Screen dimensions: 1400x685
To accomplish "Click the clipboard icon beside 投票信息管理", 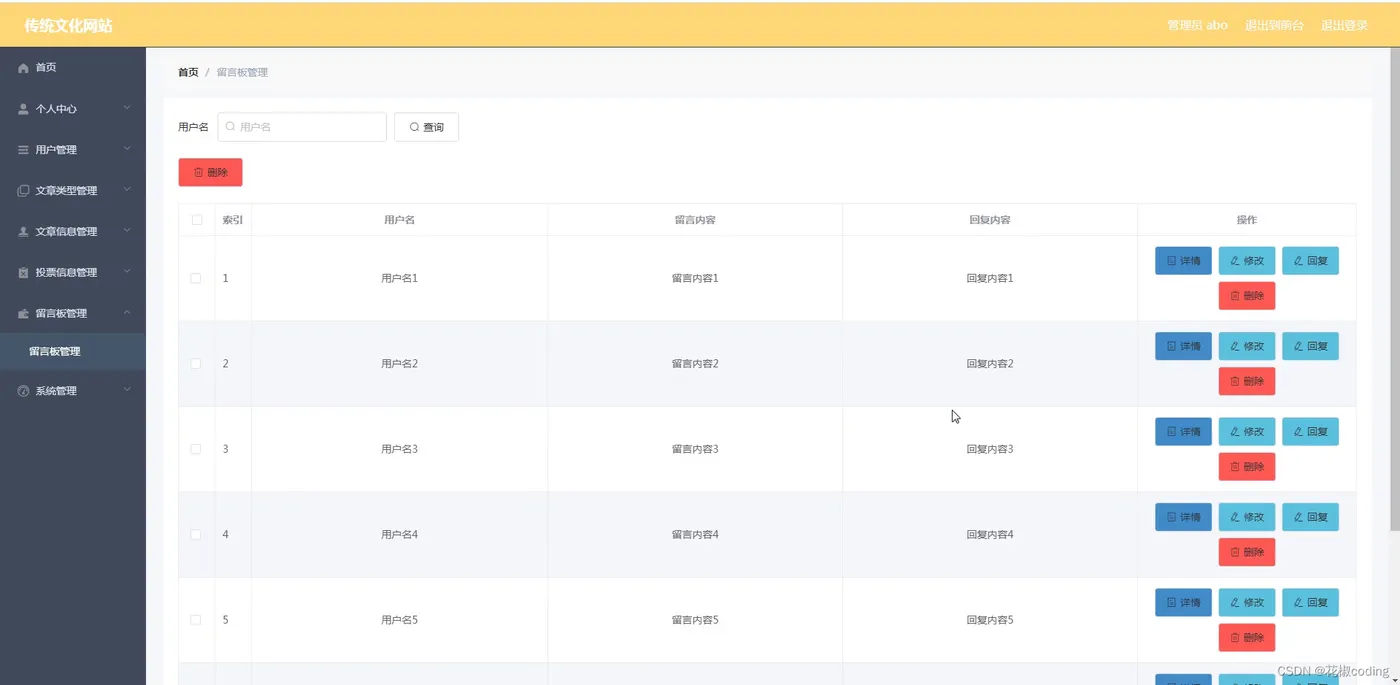I will coord(23,272).
